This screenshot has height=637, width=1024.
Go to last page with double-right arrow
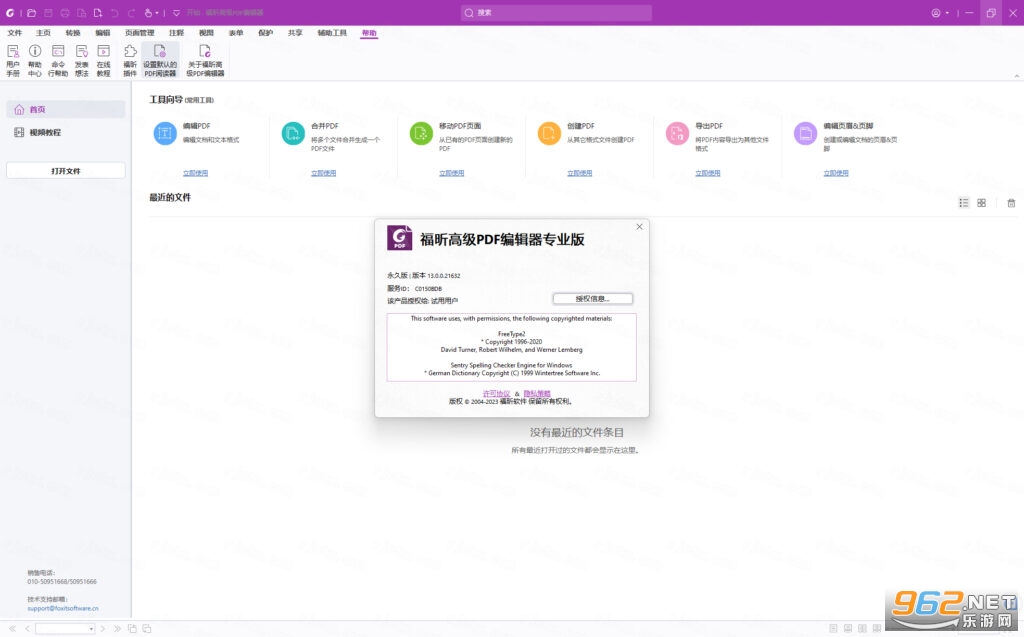click(118, 629)
